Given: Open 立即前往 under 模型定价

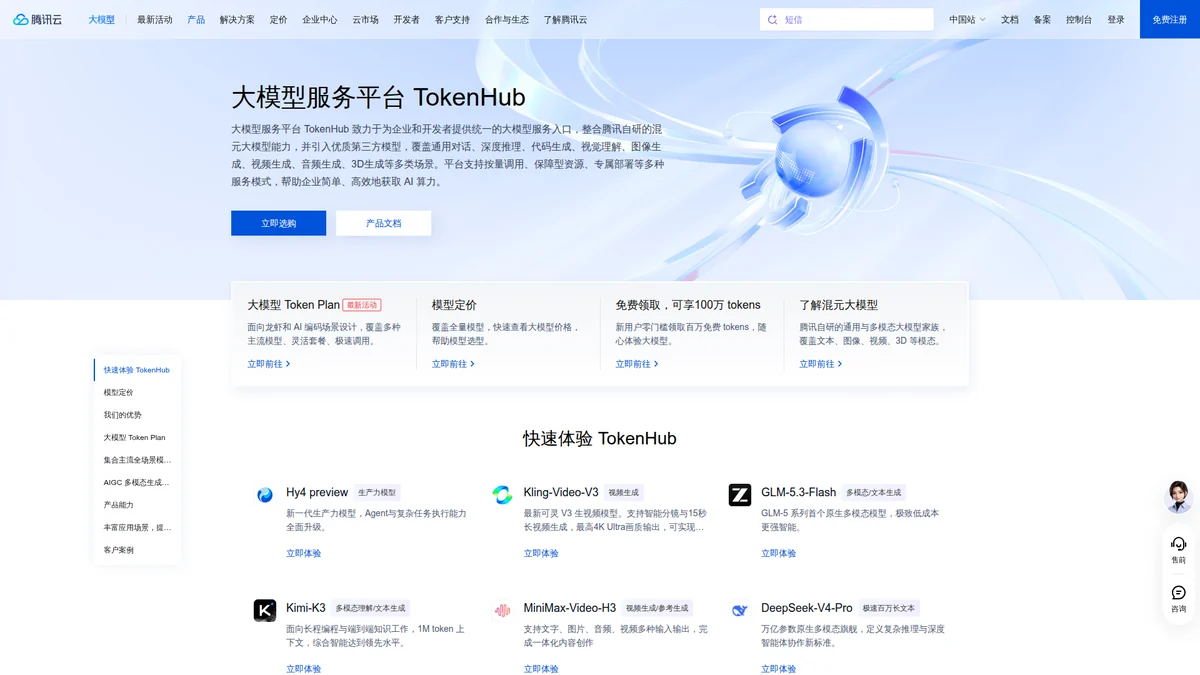Looking at the screenshot, I should 453,364.
